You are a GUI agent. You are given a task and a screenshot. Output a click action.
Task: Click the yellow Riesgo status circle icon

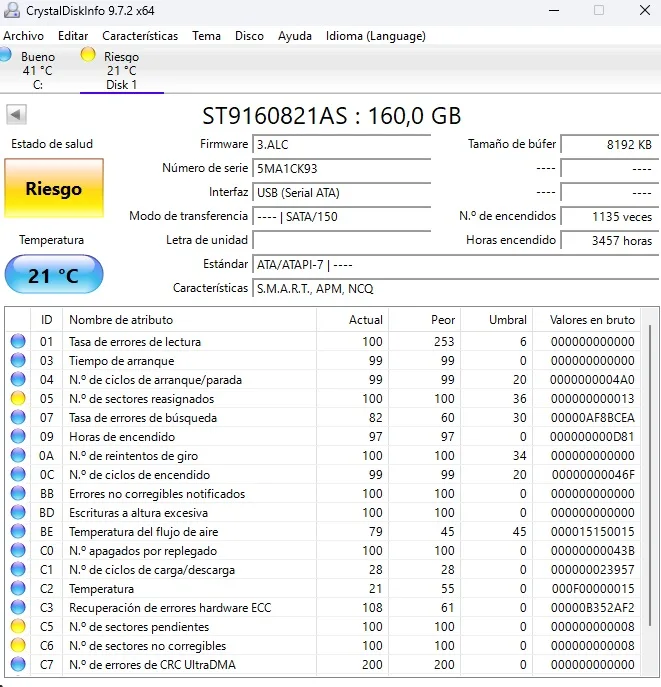coord(88,55)
